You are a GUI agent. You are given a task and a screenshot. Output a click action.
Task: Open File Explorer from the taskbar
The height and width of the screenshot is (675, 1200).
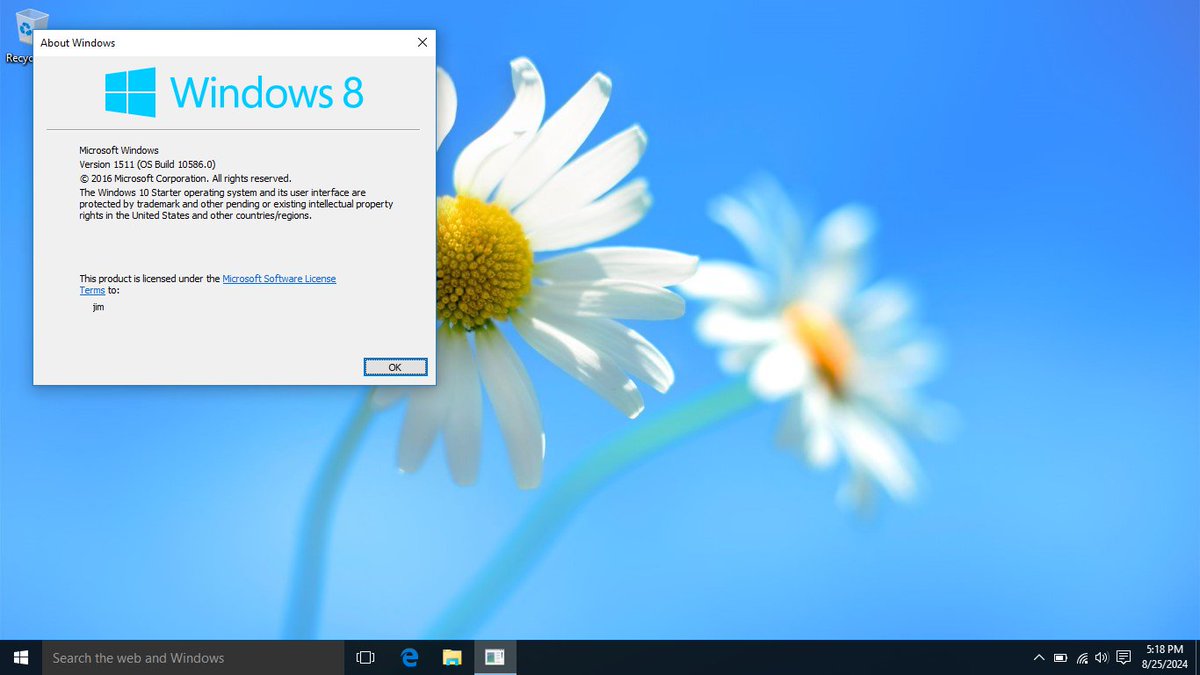[452, 657]
